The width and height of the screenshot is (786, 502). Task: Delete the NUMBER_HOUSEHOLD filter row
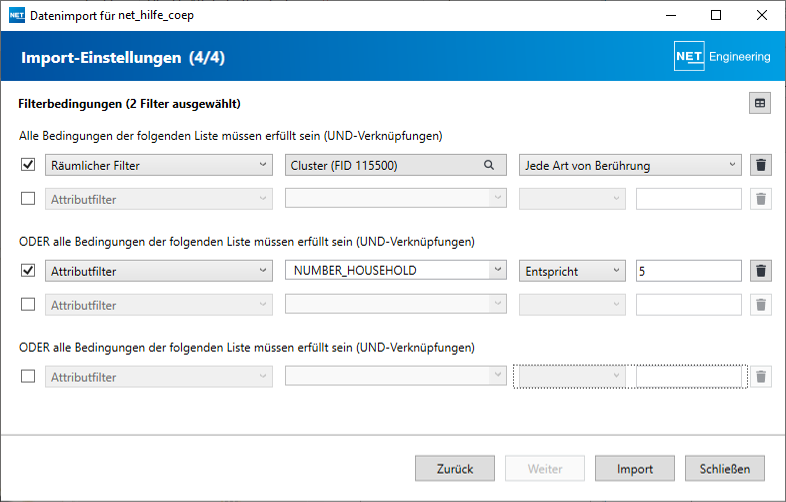(761, 271)
